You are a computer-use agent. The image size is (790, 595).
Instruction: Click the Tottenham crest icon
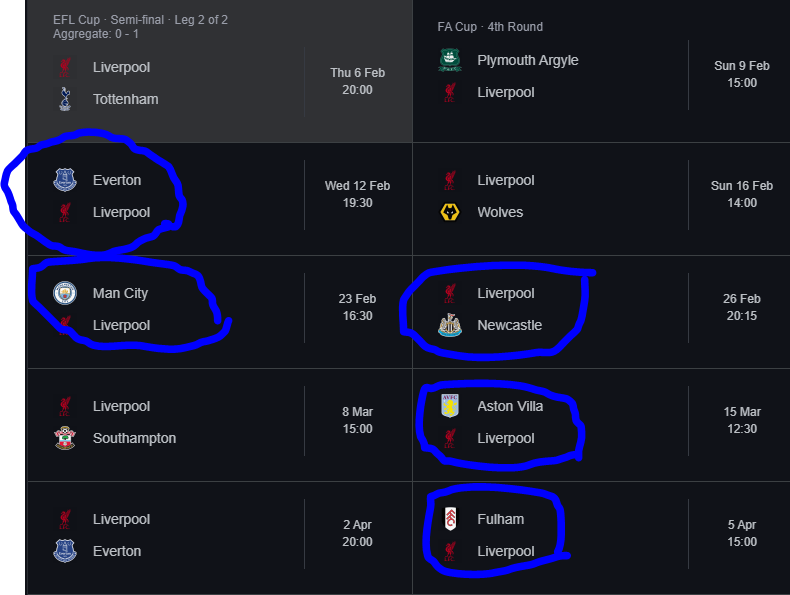tap(65, 99)
